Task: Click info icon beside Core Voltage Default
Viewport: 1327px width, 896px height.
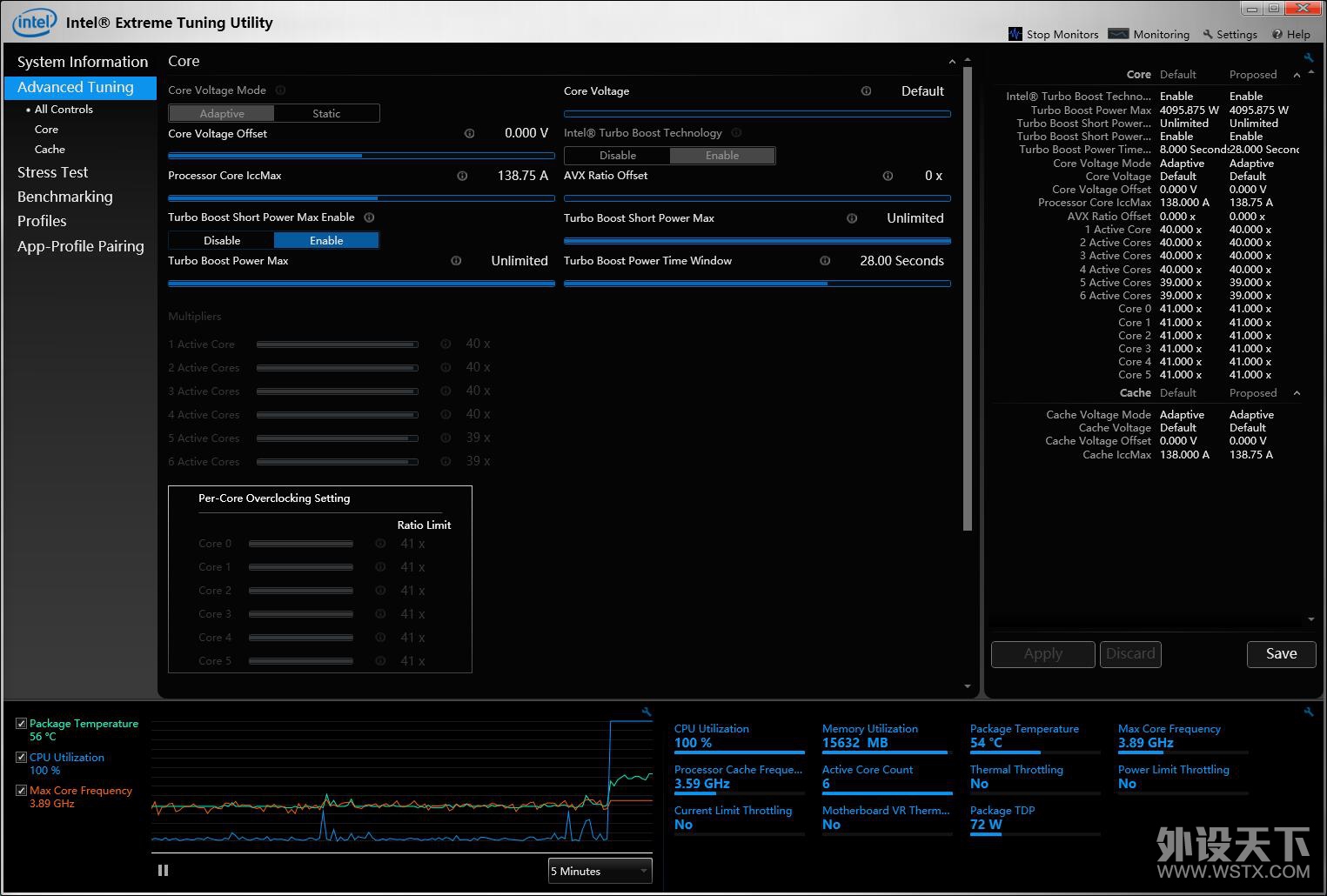Action: [866, 90]
